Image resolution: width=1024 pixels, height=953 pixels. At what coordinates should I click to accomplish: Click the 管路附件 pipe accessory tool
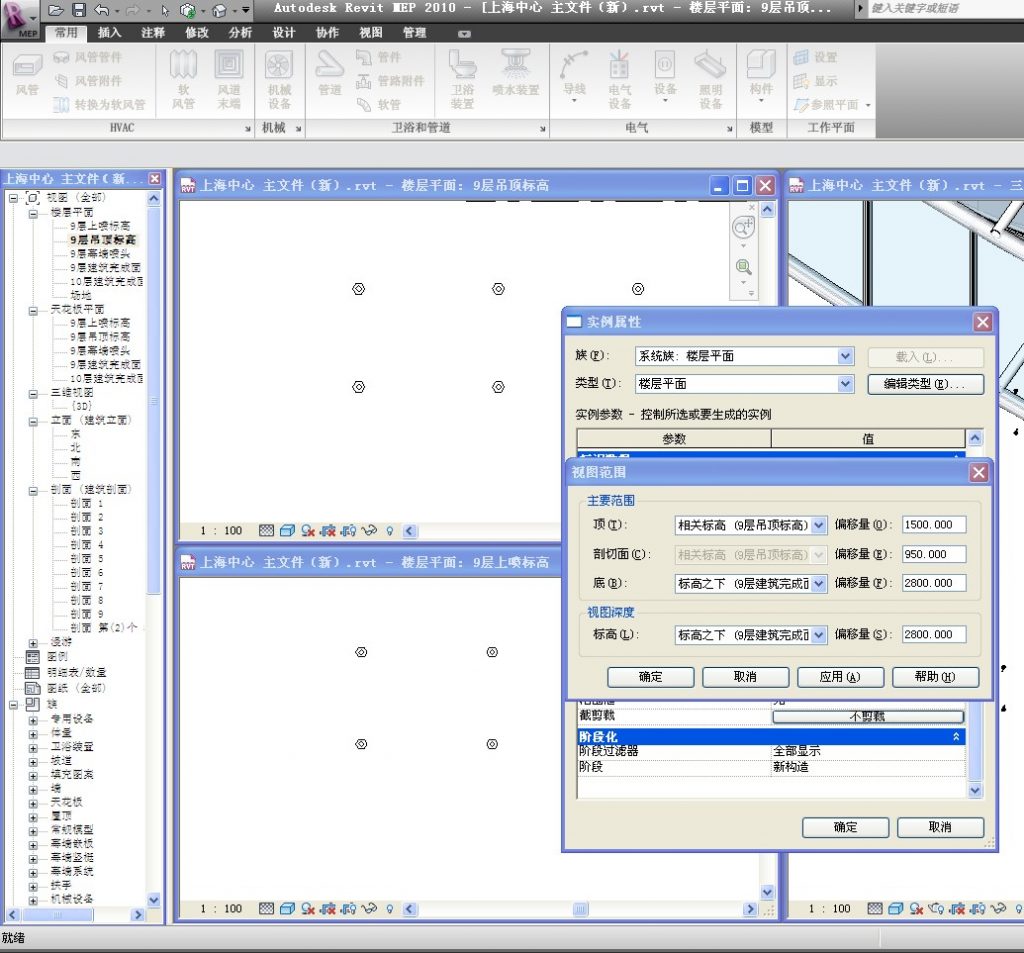[x=390, y=81]
